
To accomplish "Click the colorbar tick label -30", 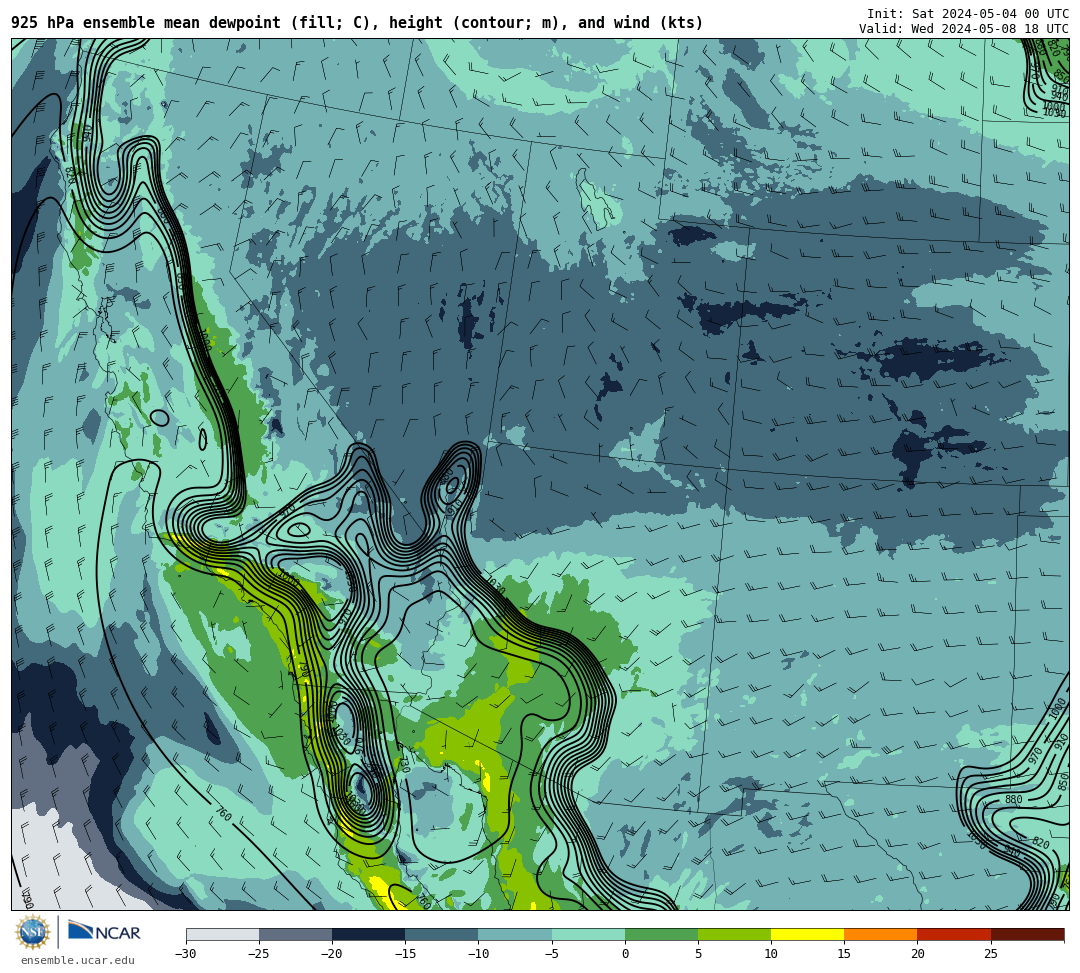I will pyautogui.click(x=186, y=954).
